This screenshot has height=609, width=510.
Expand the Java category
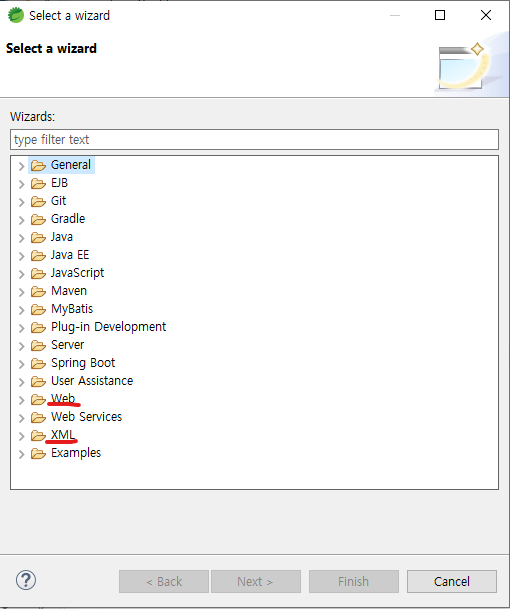pyautogui.click(x=21, y=238)
